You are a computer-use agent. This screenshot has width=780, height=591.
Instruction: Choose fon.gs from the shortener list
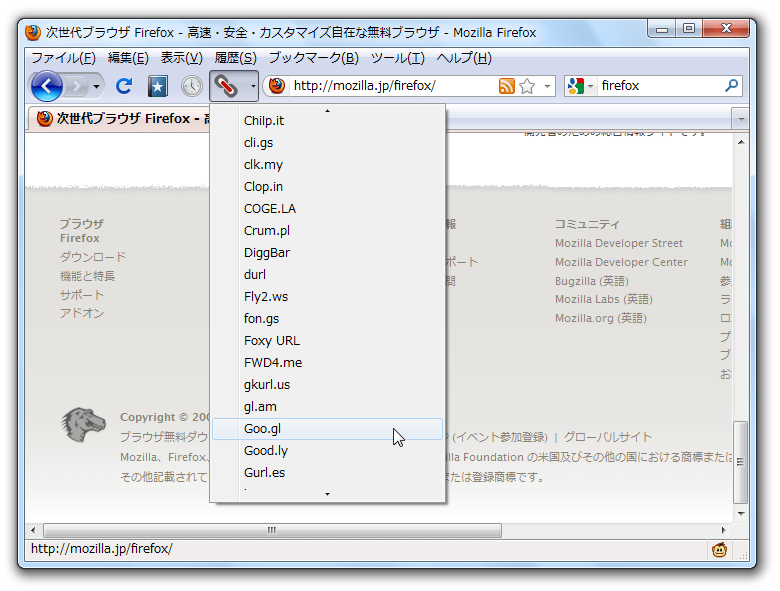pyautogui.click(x=327, y=318)
